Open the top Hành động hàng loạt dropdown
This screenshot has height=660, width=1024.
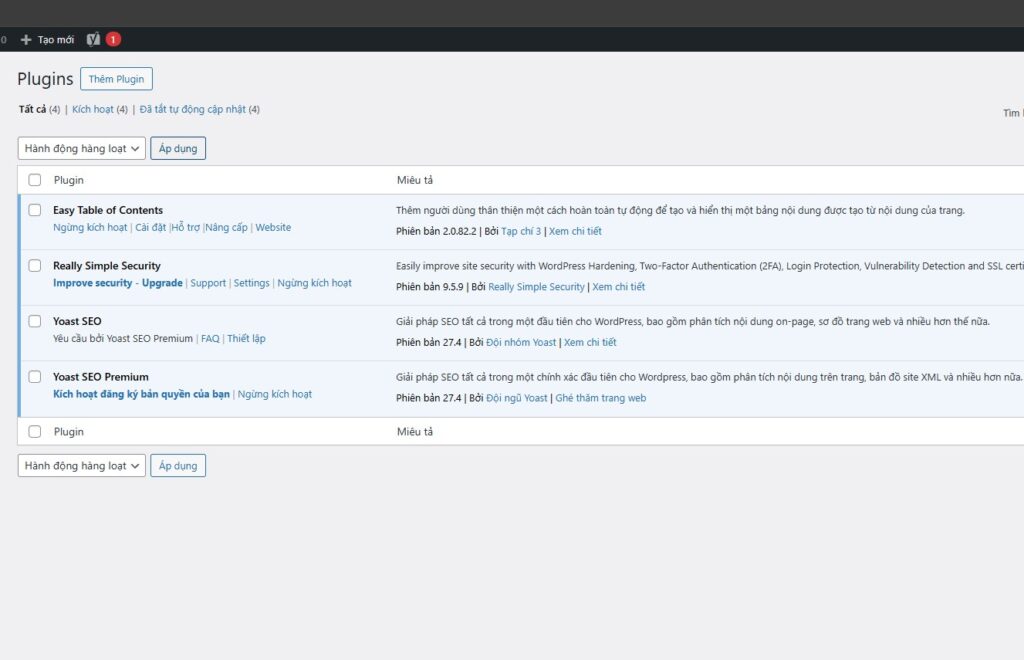coord(82,148)
